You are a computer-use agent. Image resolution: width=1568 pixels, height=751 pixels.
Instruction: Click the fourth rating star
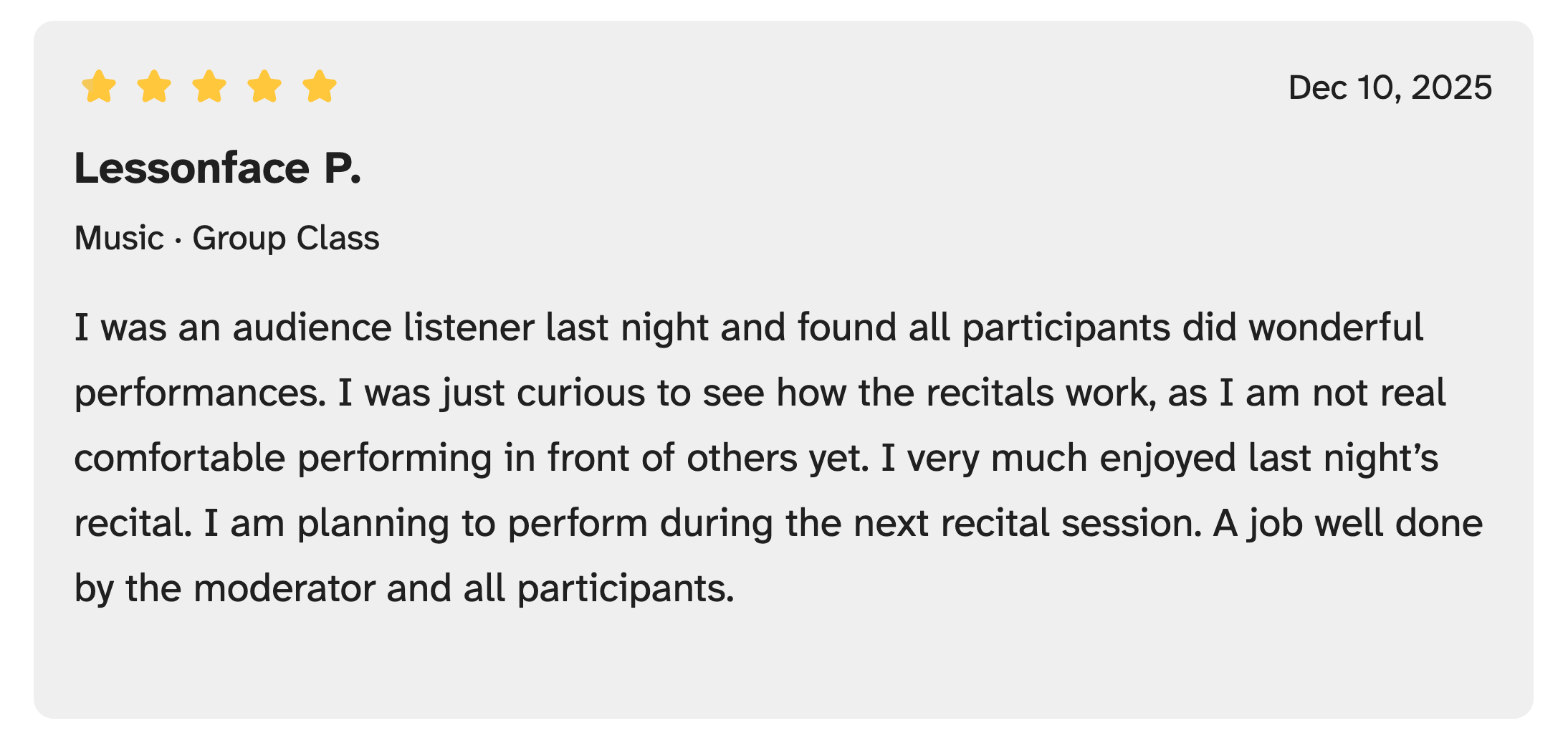(x=264, y=87)
